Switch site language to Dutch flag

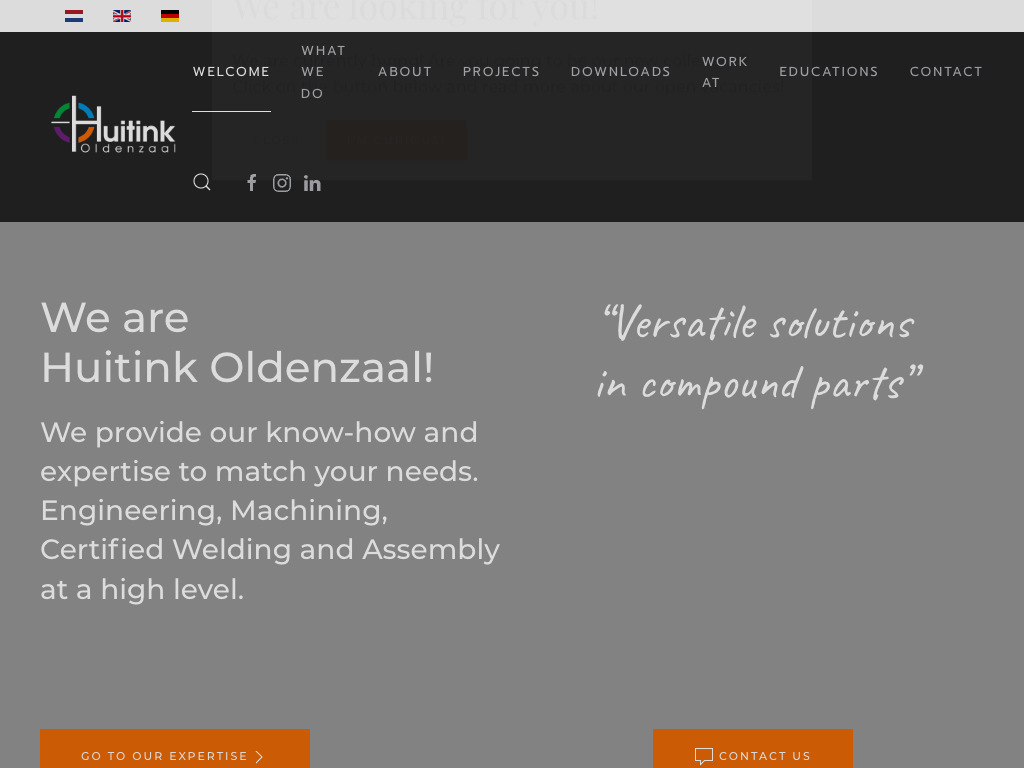click(x=74, y=16)
